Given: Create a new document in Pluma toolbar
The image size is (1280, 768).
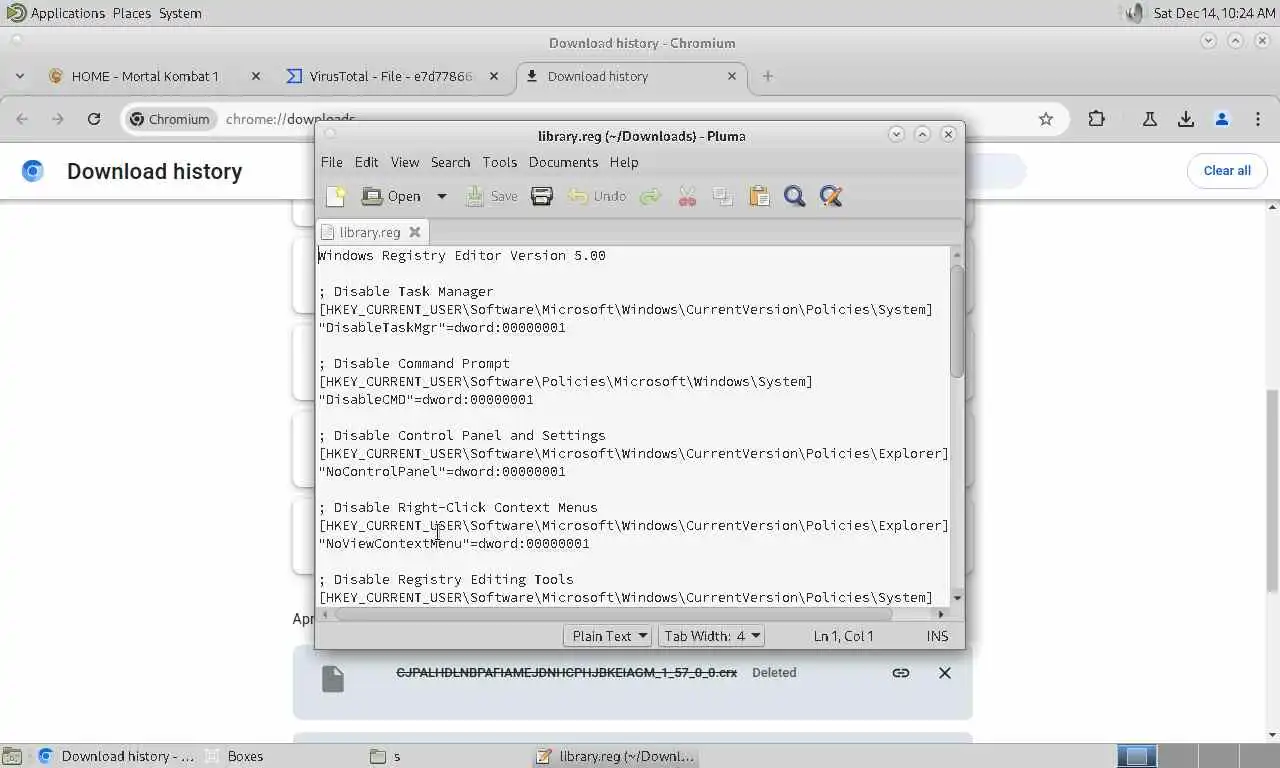Looking at the screenshot, I should click(336, 196).
